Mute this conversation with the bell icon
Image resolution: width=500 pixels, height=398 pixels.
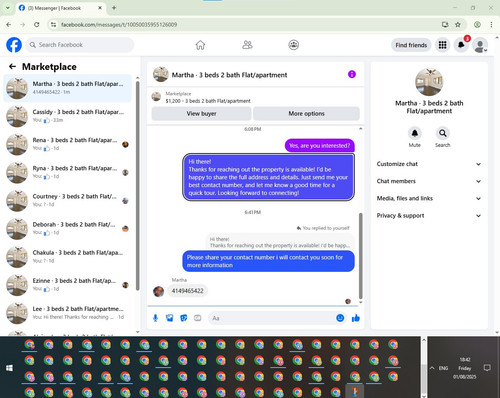coord(414,133)
